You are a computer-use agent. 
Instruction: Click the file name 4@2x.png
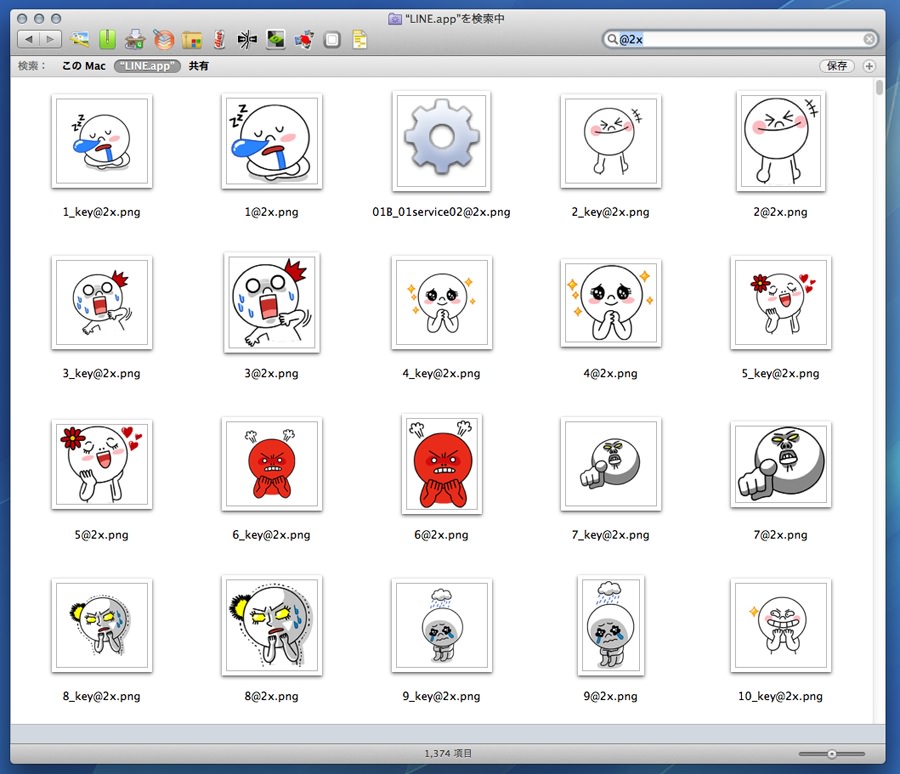pos(611,374)
